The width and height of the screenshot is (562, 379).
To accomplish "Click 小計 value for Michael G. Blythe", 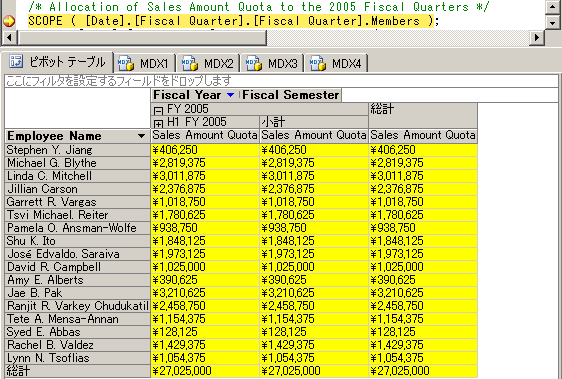I will (x=314, y=163).
